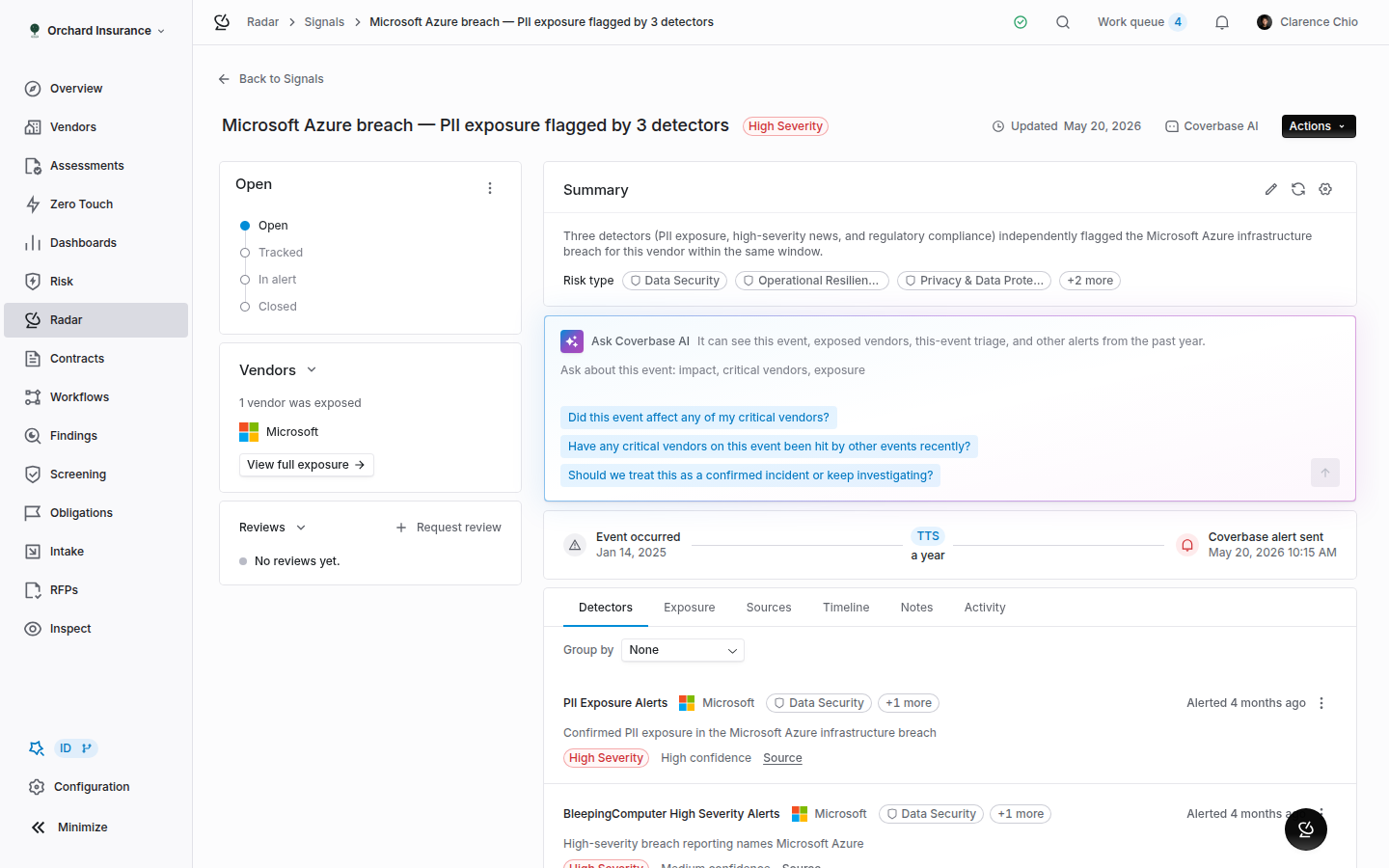Click the green status check icon in top bar
This screenshot has width=1389, height=868.
(1021, 22)
